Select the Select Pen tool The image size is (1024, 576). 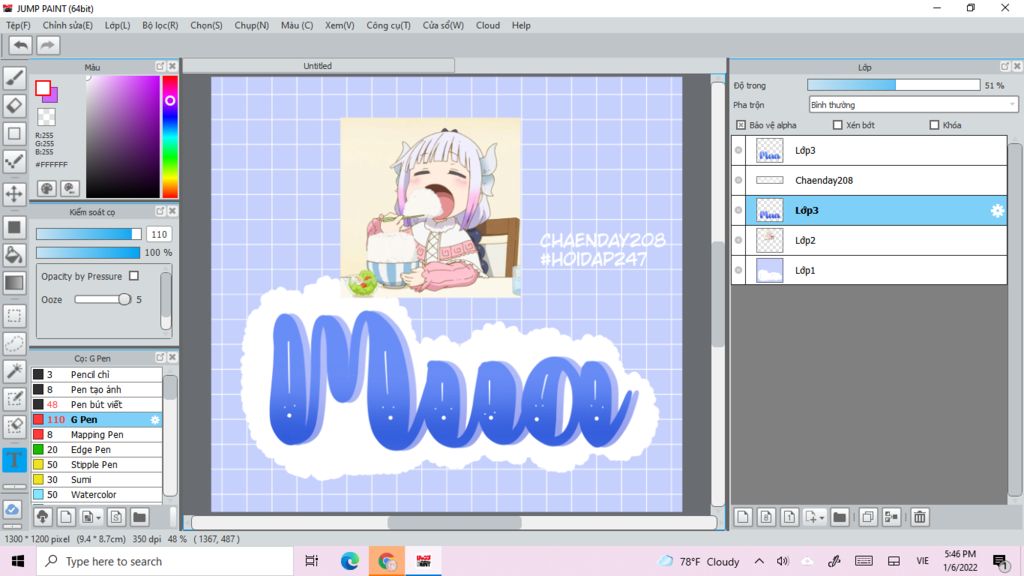point(14,399)
